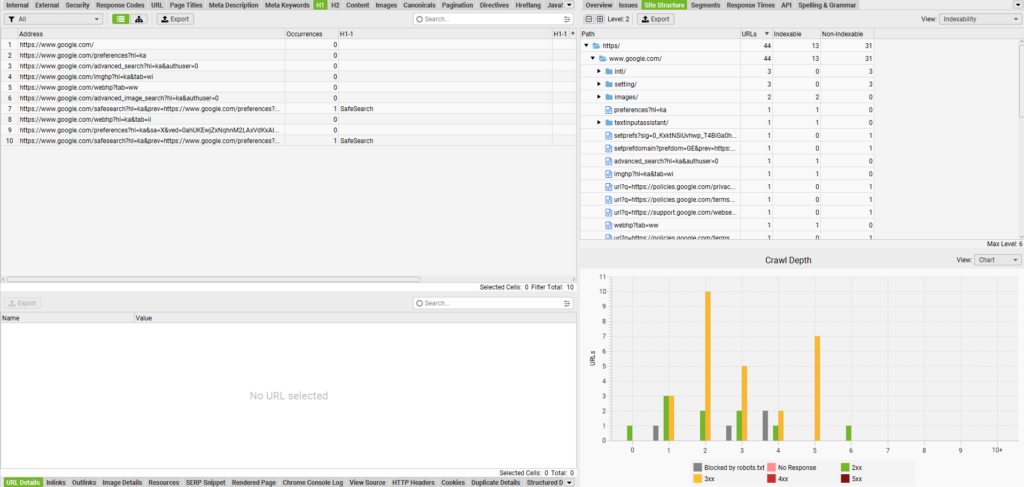The image size is (1024, 487).
Task: Add column with plus icon in H1 table
Action: (x=573, y=33)
